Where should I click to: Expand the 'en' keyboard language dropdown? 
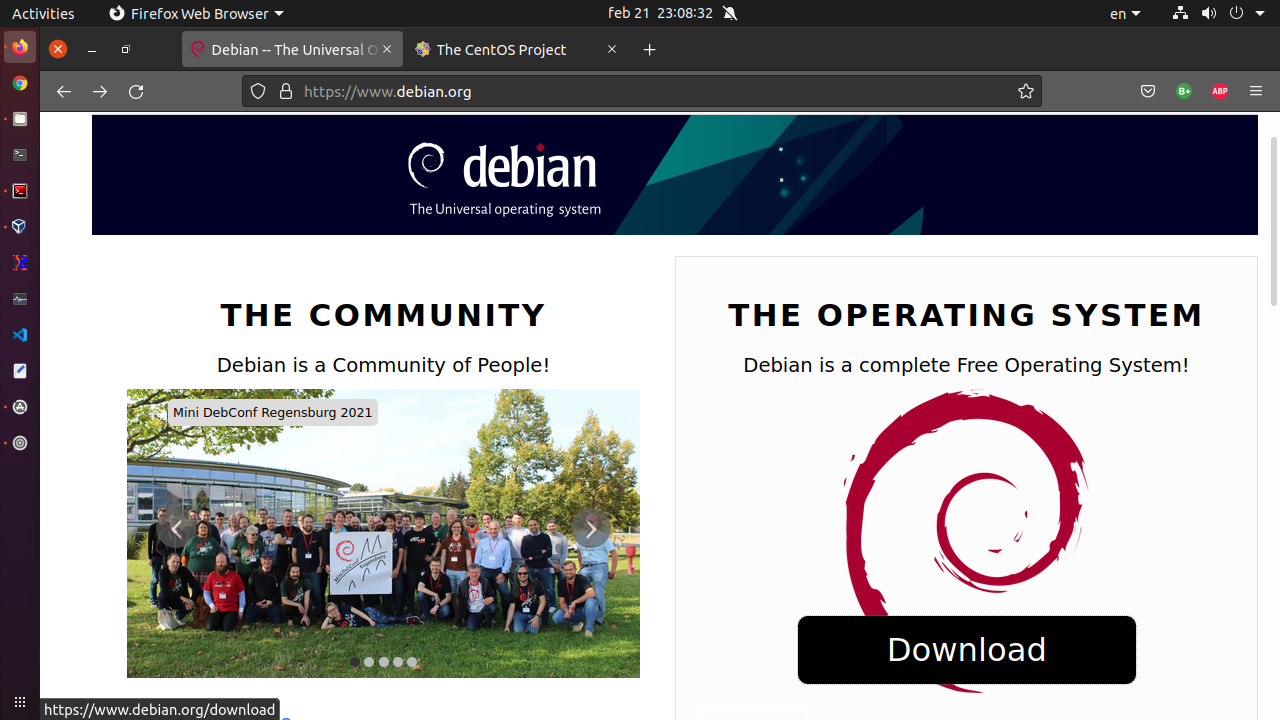click(x=1124, y=13)
